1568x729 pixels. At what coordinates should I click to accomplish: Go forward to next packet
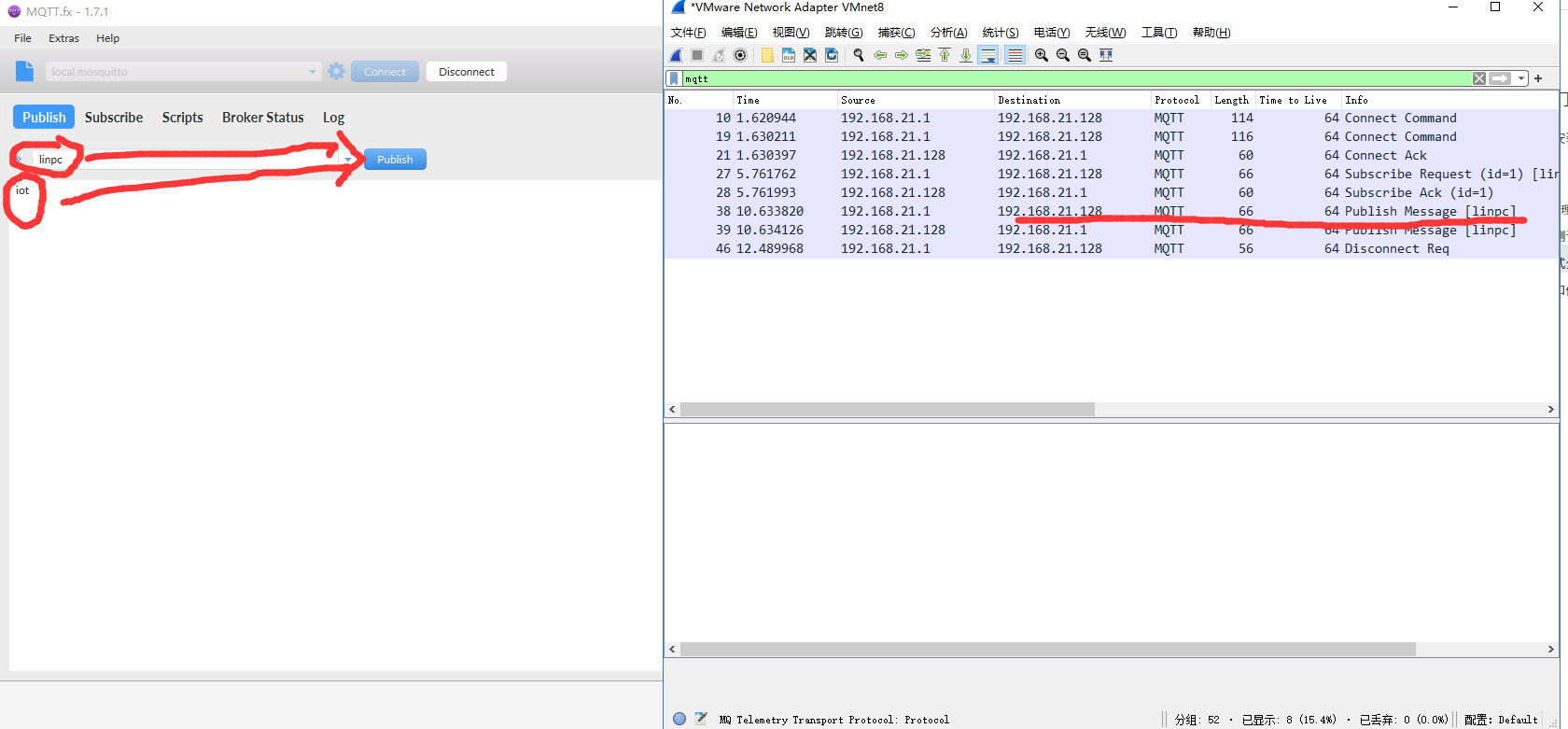click(x=902, y=55)
